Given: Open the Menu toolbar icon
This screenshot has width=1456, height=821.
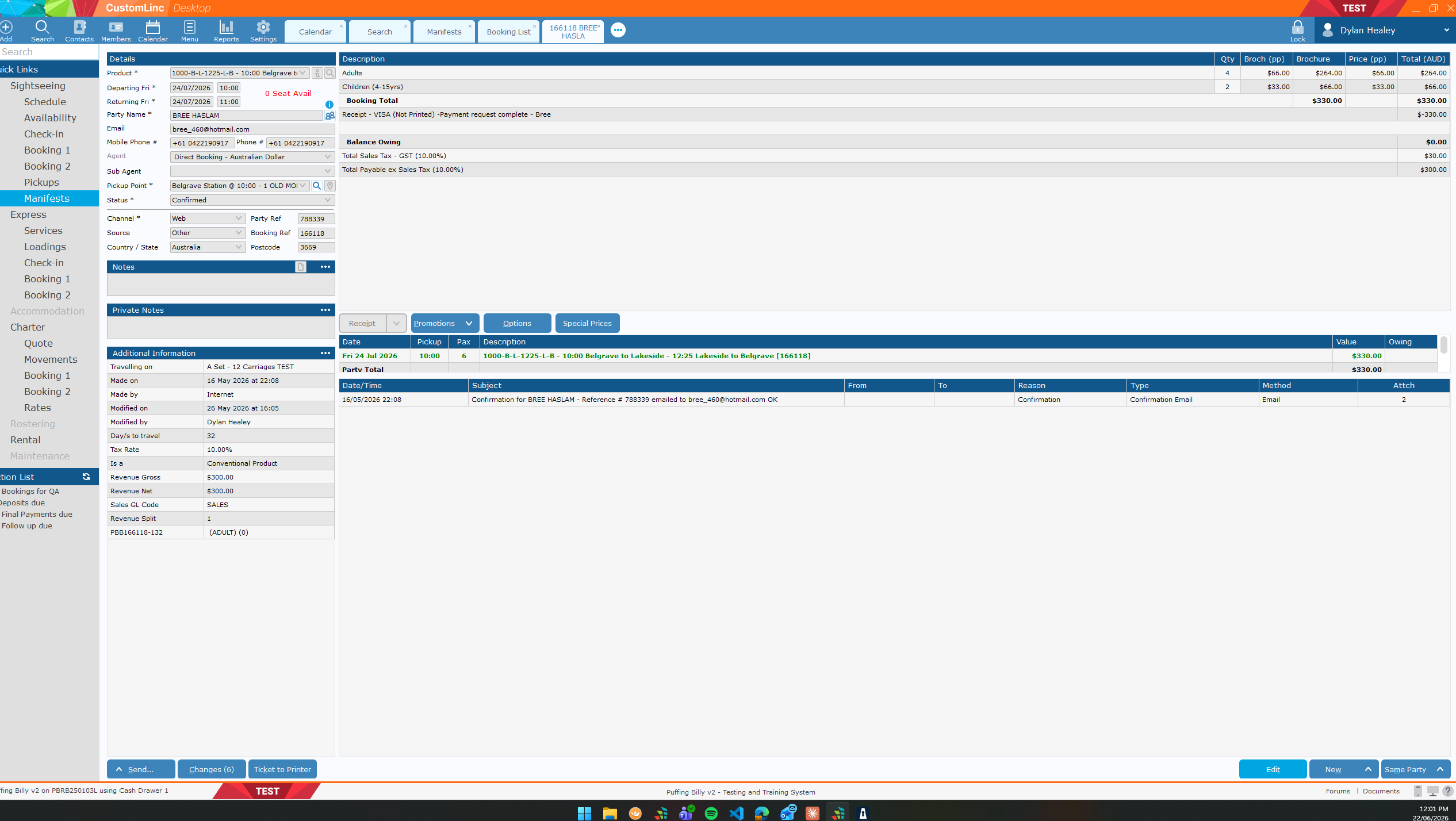Looking at the screenshot, I should click(x=189, y=31).
